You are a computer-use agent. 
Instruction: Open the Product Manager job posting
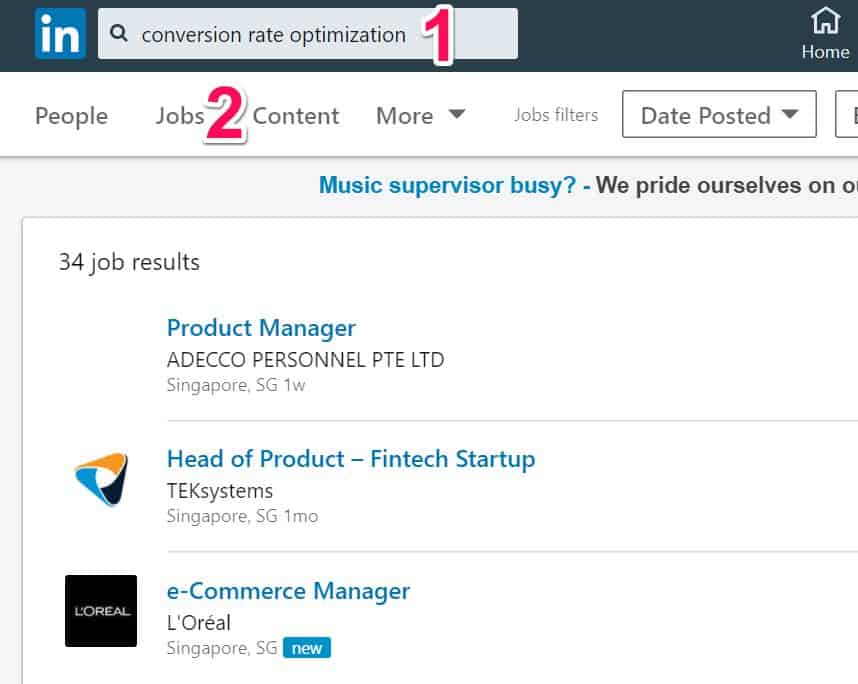coord(261,328)
